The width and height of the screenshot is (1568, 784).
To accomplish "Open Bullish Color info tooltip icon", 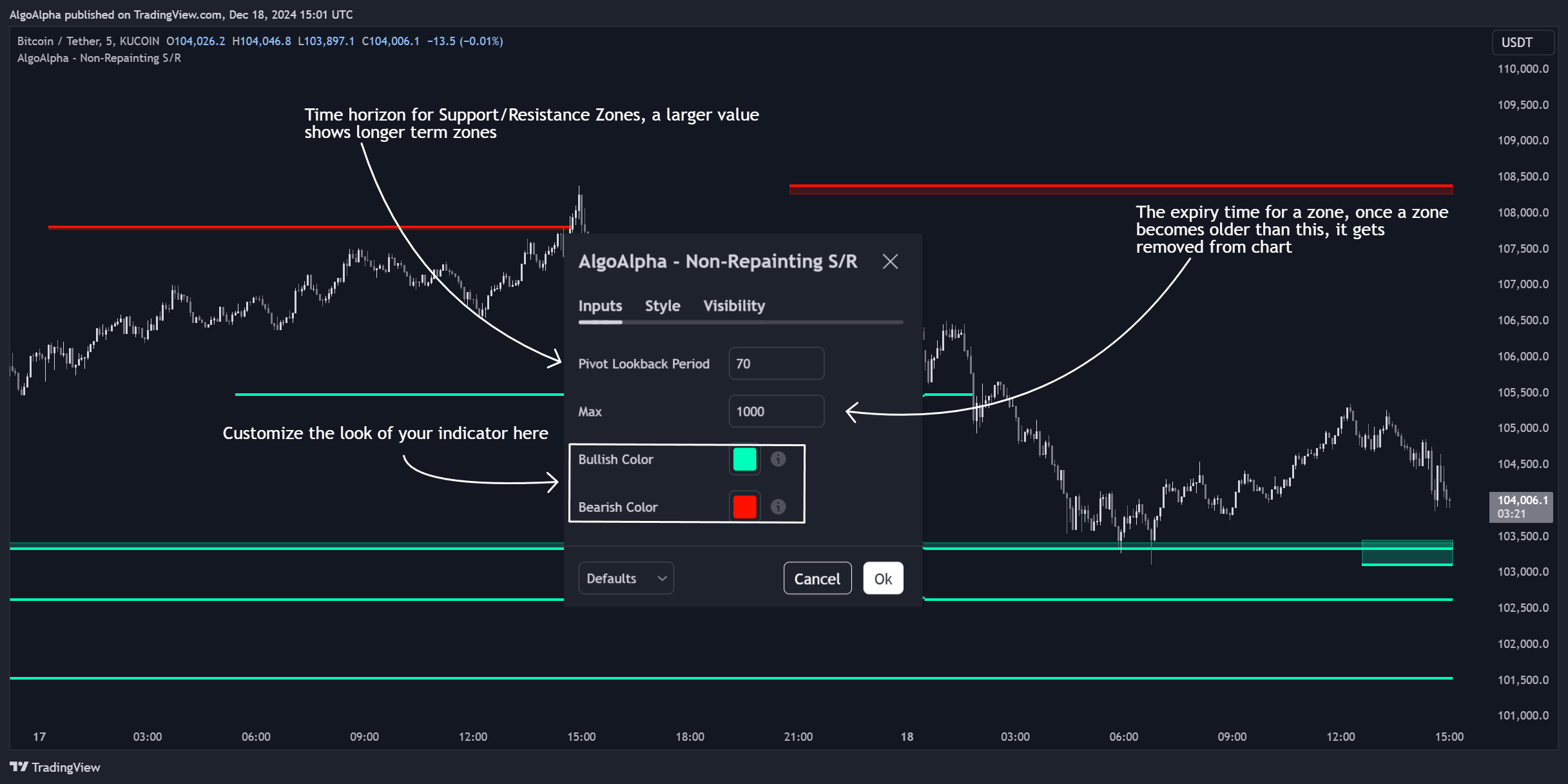I will click(x=778, y=459).
